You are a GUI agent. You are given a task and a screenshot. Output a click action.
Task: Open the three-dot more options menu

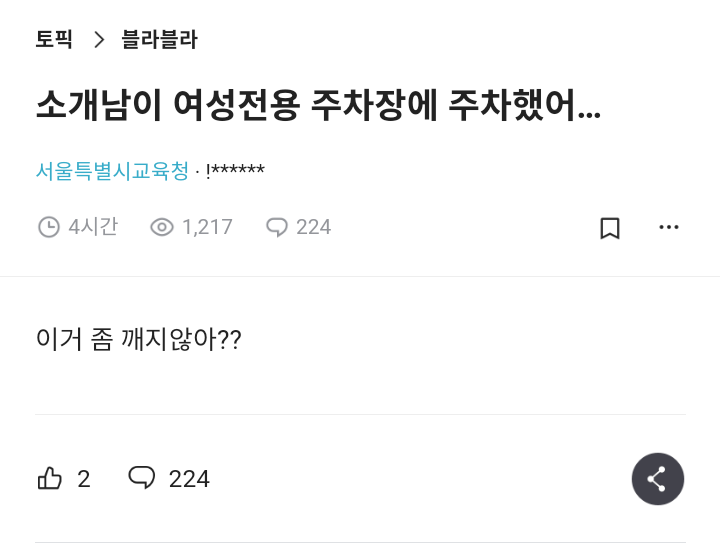(669, 228)
